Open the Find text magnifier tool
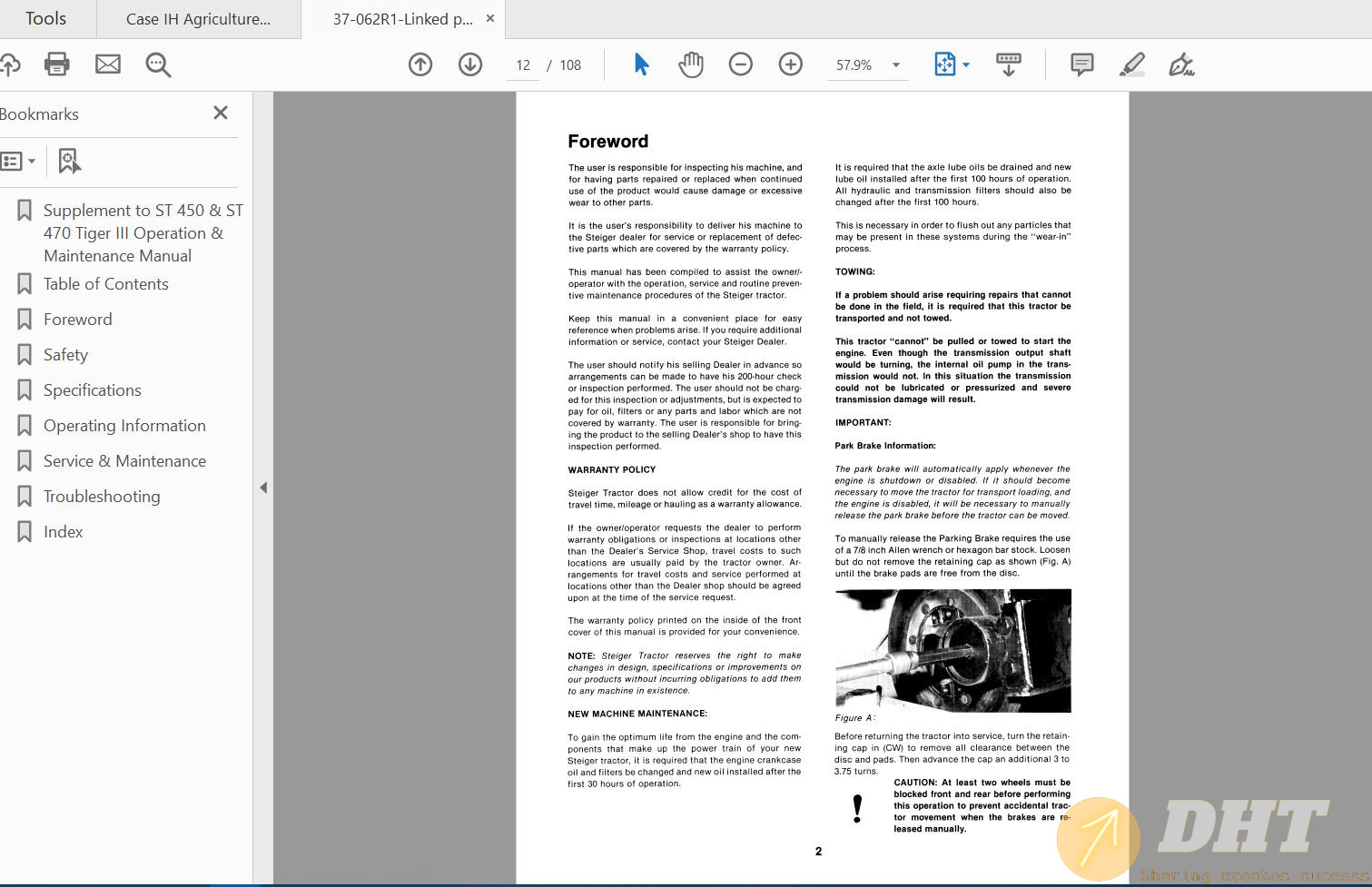 158,64
